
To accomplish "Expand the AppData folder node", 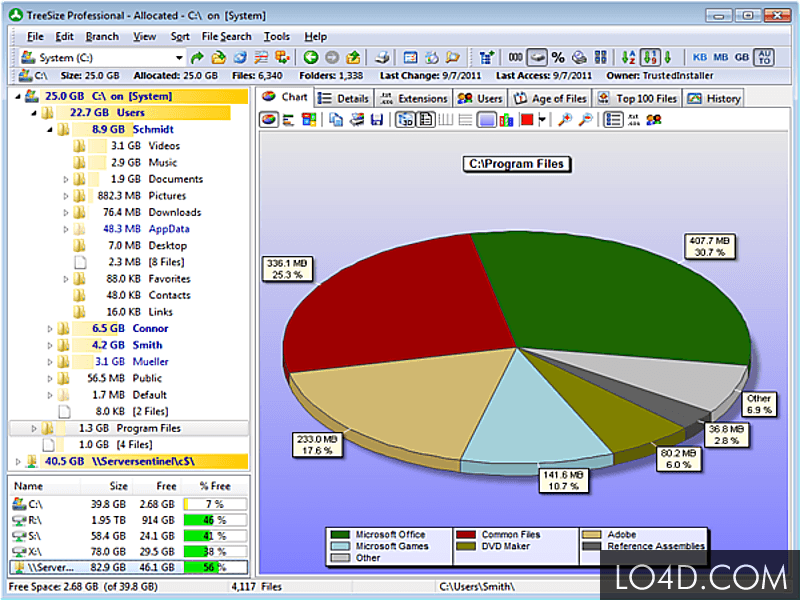I will [66, 230].
